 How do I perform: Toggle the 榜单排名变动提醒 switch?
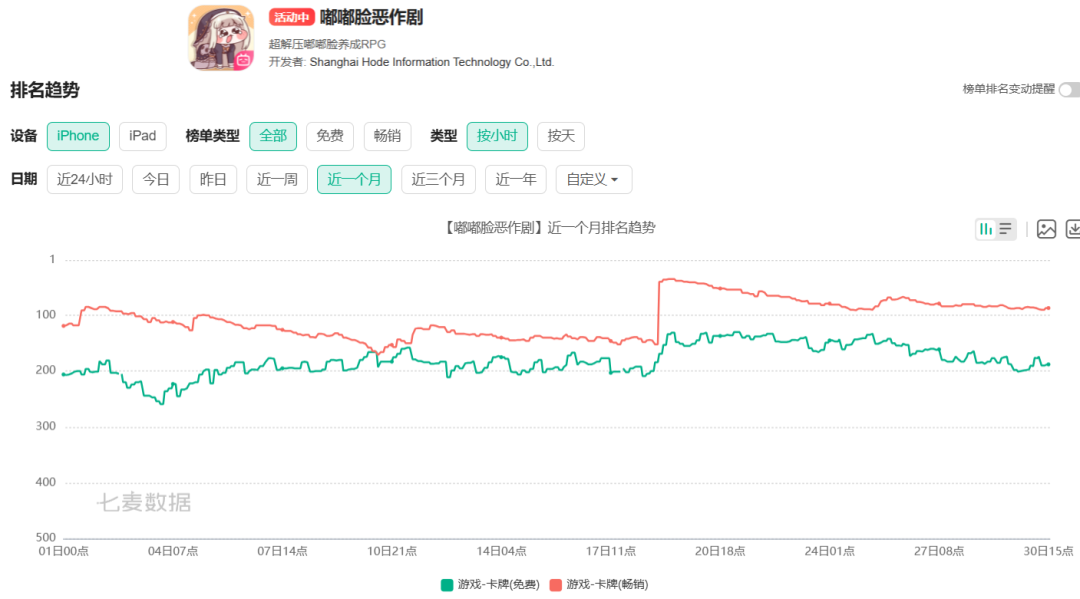(1070, 90)
